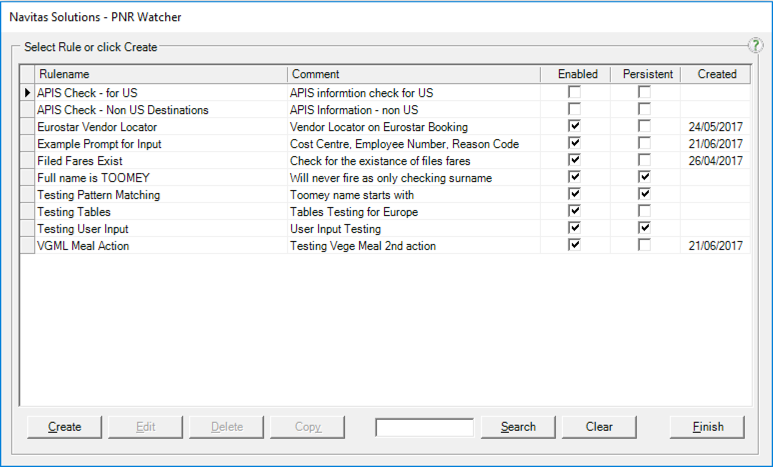This screenshot has width=773, height=467.
Task: Sort by the Rulename column header
Action: 161,74
